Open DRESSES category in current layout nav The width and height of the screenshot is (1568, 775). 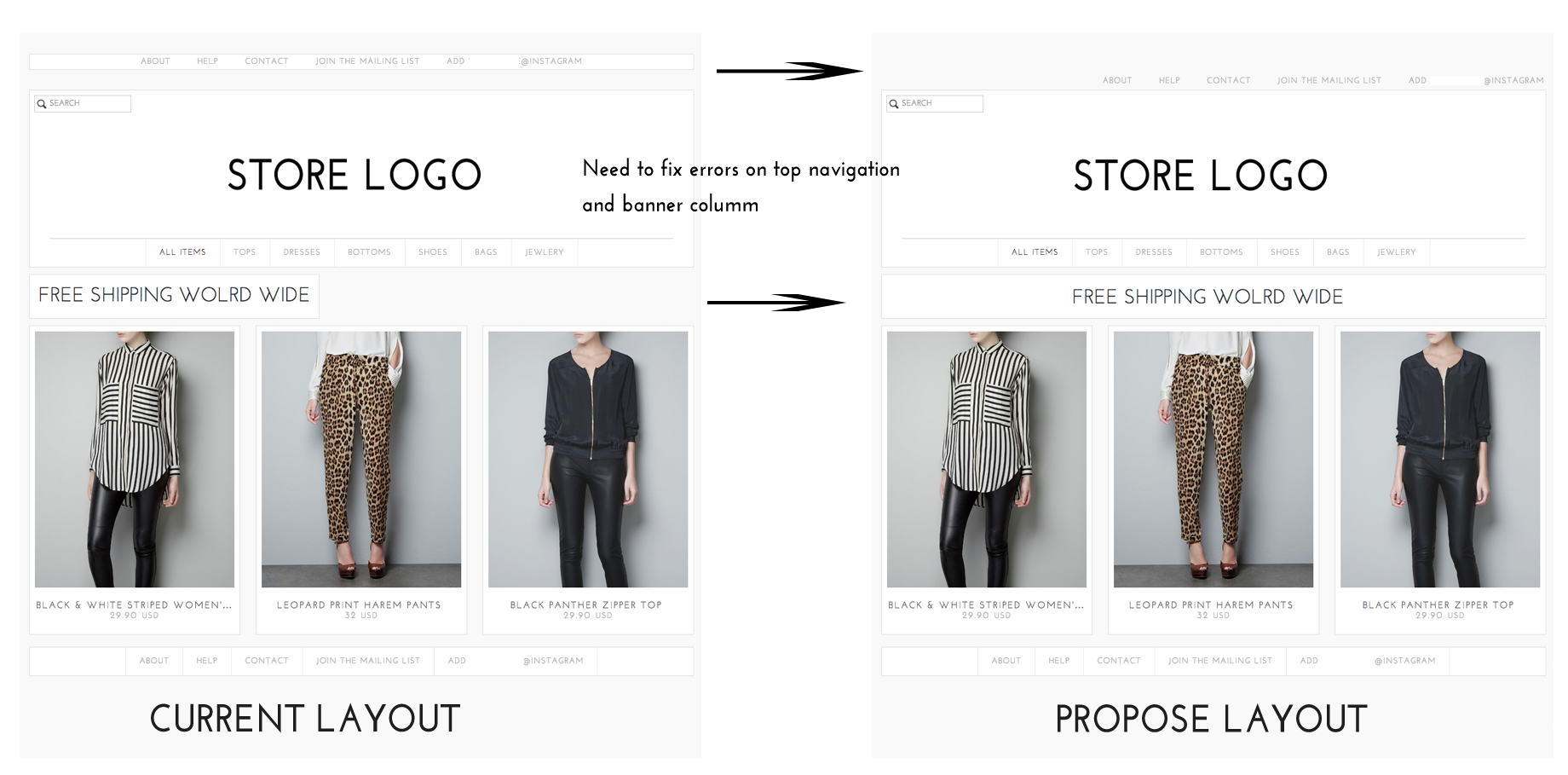(x=302, y=252)
